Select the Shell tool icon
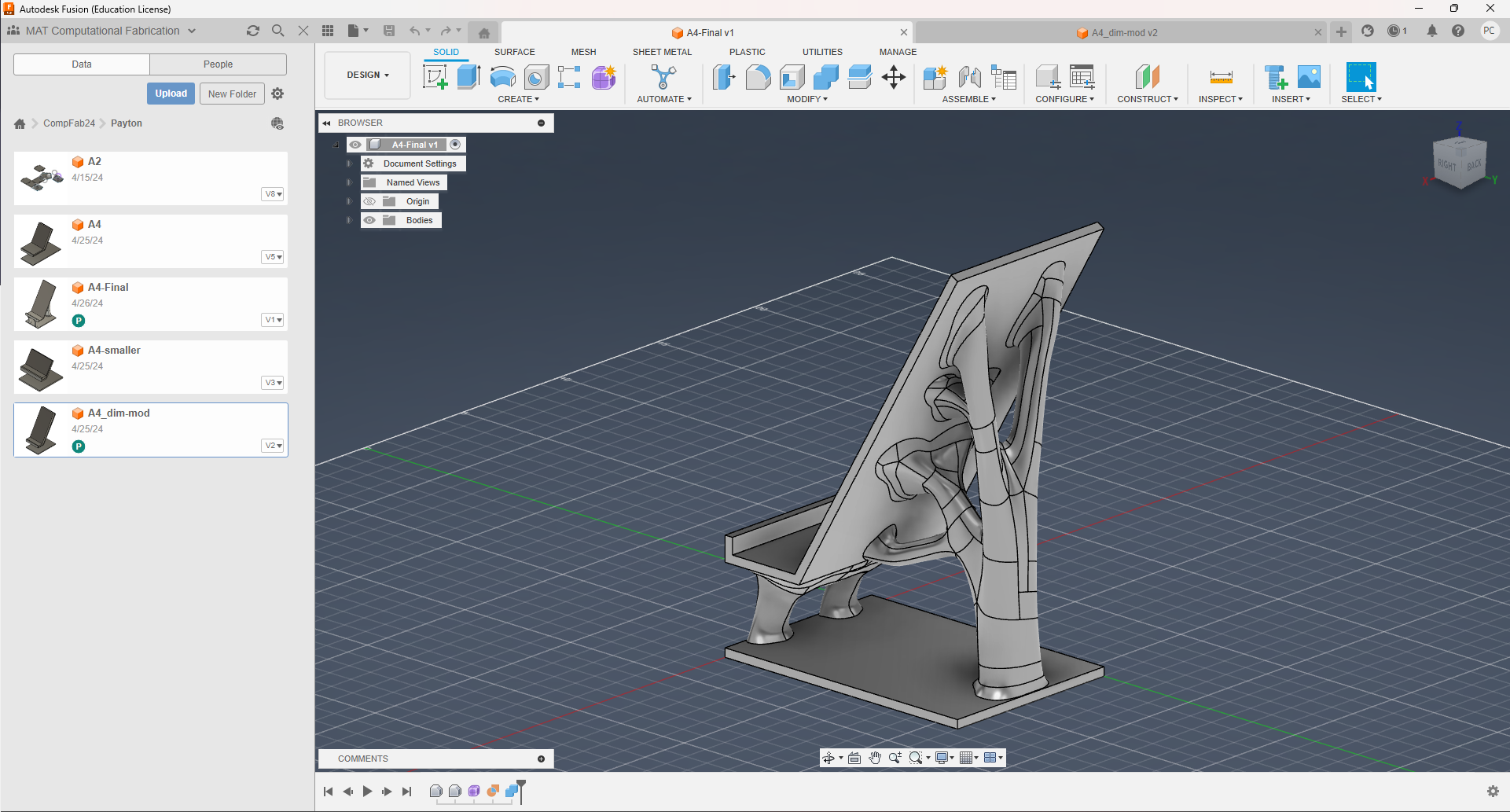Screen dimensions: 1510x812 [792, 77]
